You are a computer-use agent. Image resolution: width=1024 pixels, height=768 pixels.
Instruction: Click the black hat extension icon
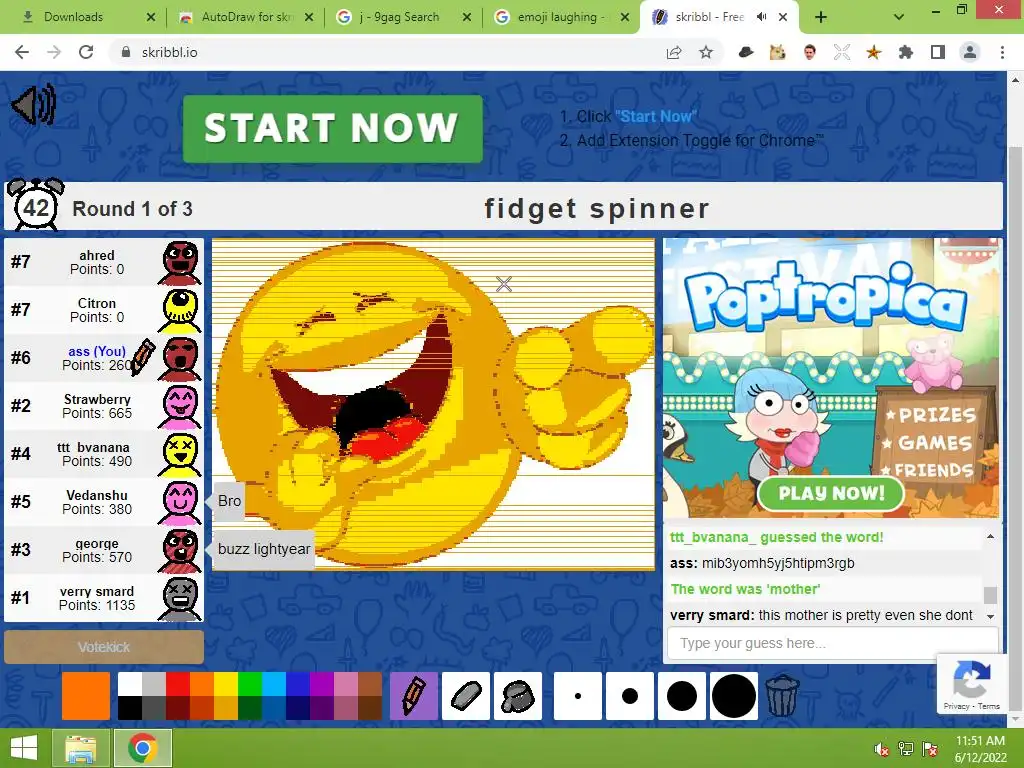tap(745, 52)
